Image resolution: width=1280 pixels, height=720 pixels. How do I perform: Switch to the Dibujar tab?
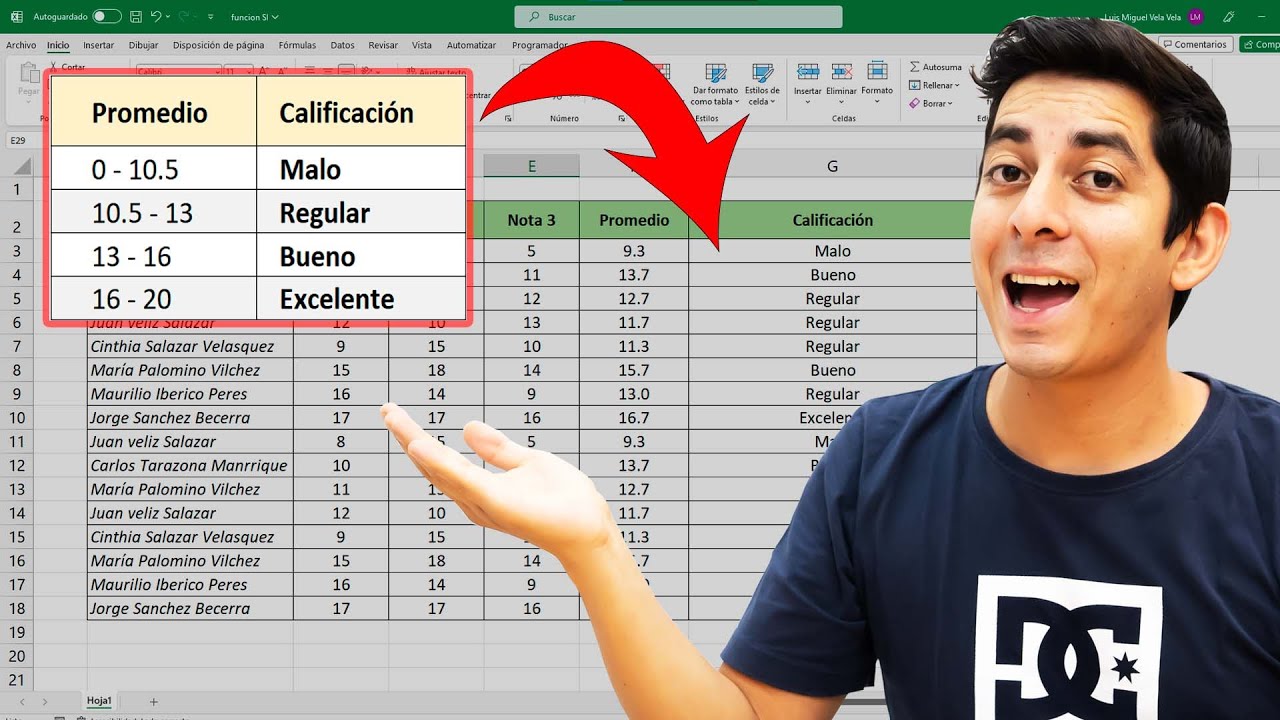pos(144,45)
